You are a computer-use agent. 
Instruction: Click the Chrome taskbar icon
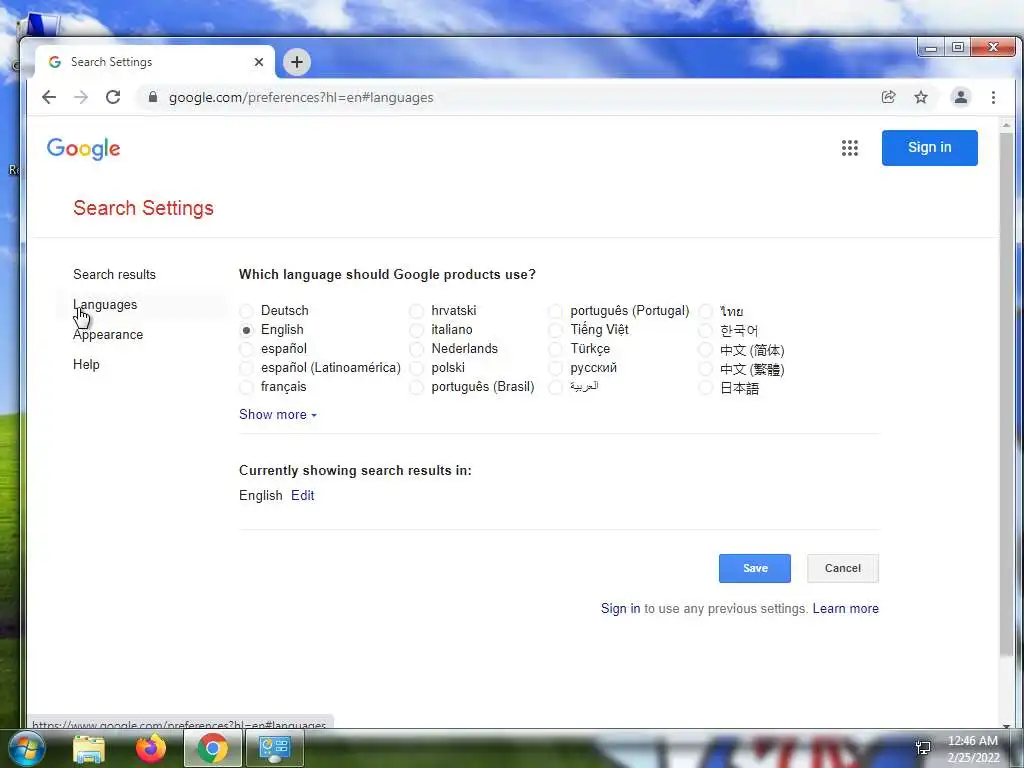tap(212, 748)
